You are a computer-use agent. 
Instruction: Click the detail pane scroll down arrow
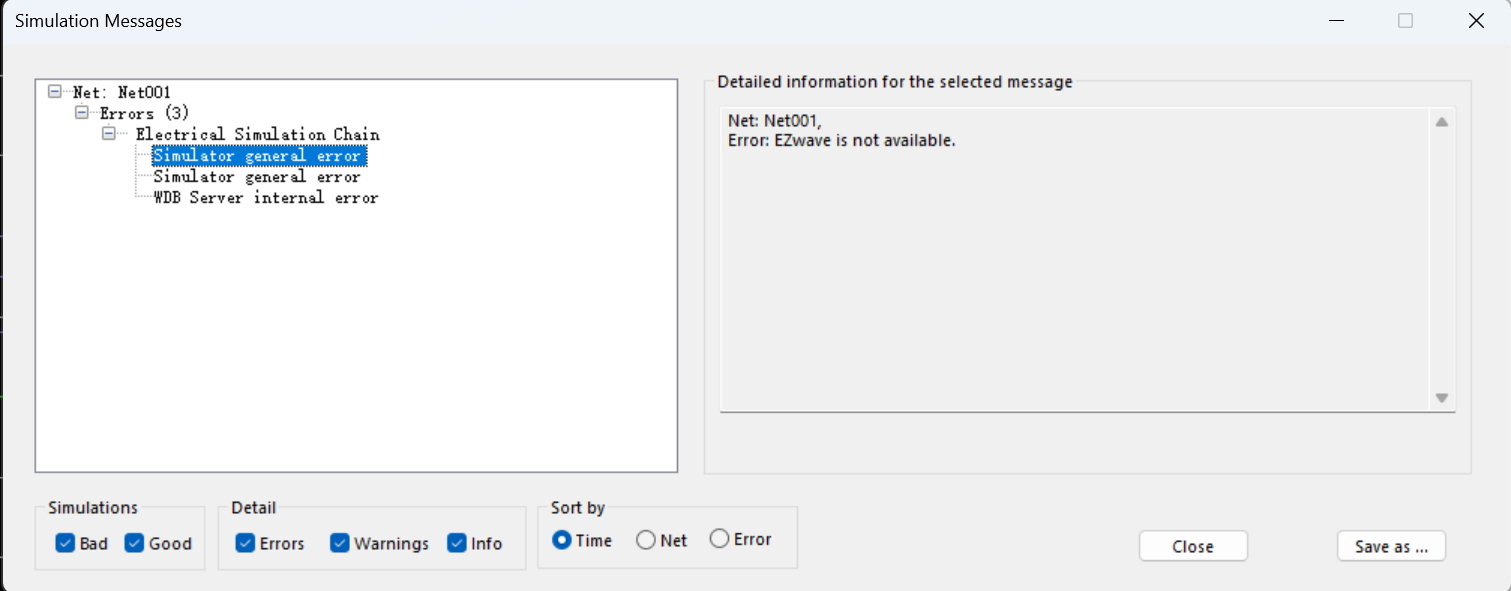(1442, 397)
